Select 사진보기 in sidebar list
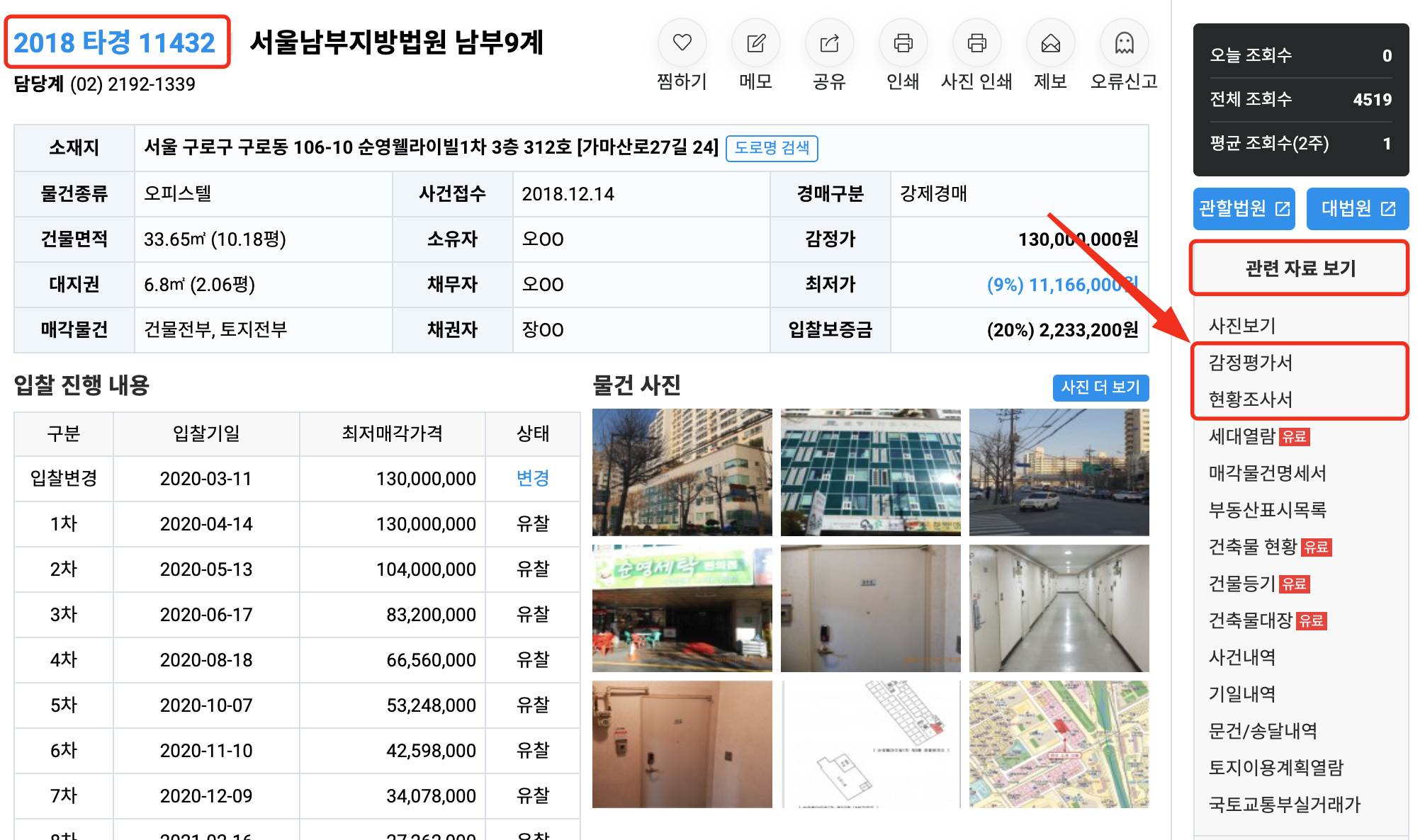This screenshot has height=840, width=1425. [x=1241, y=326]
